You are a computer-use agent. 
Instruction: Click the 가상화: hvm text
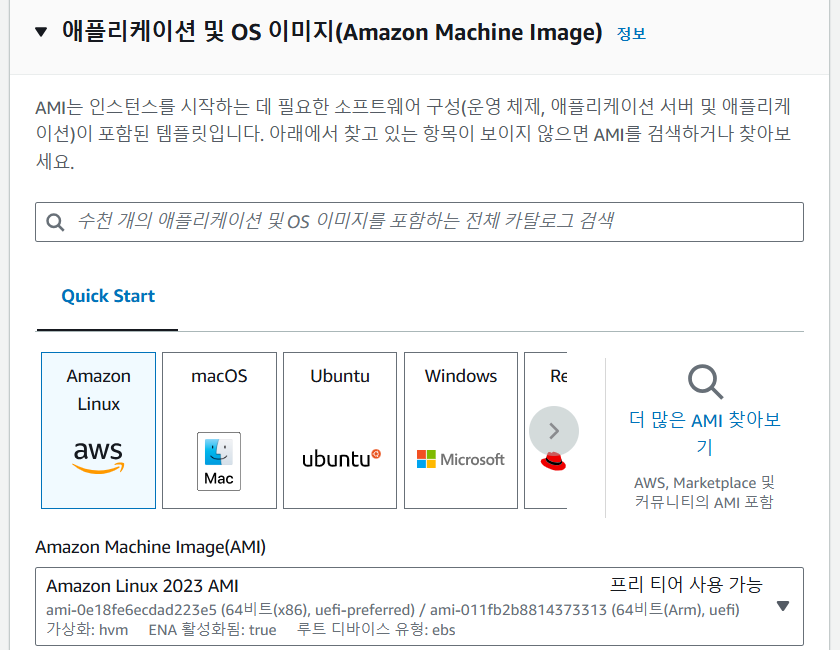(87, 630)
